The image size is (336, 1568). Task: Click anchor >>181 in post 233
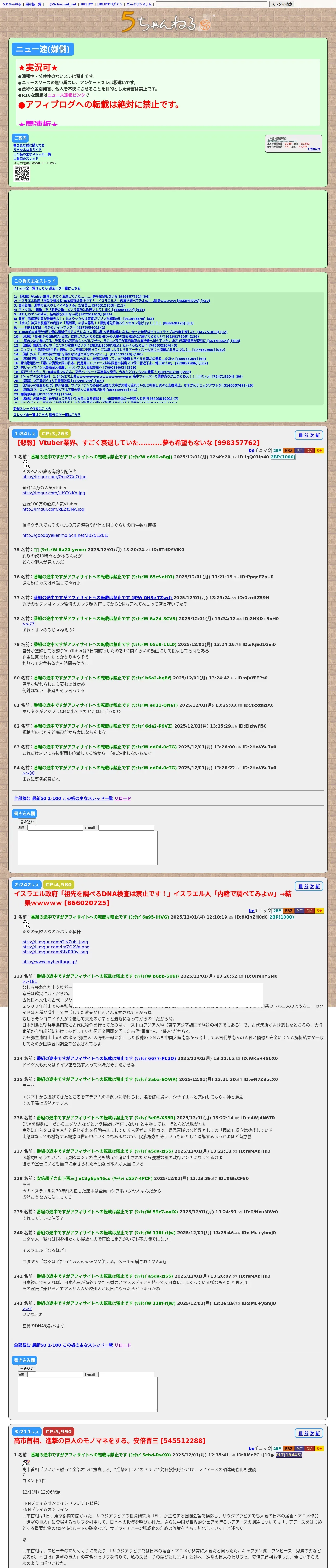click(x=29, y=981)
